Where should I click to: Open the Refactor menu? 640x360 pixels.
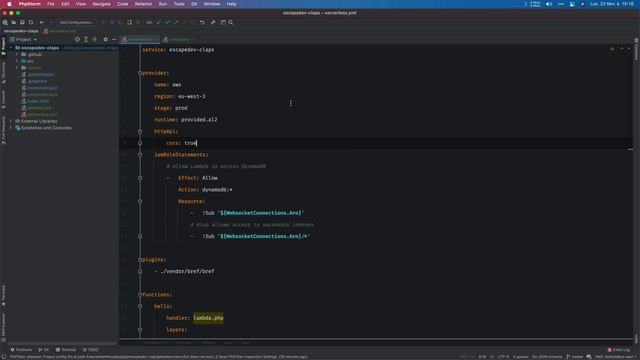click(143, 4)
